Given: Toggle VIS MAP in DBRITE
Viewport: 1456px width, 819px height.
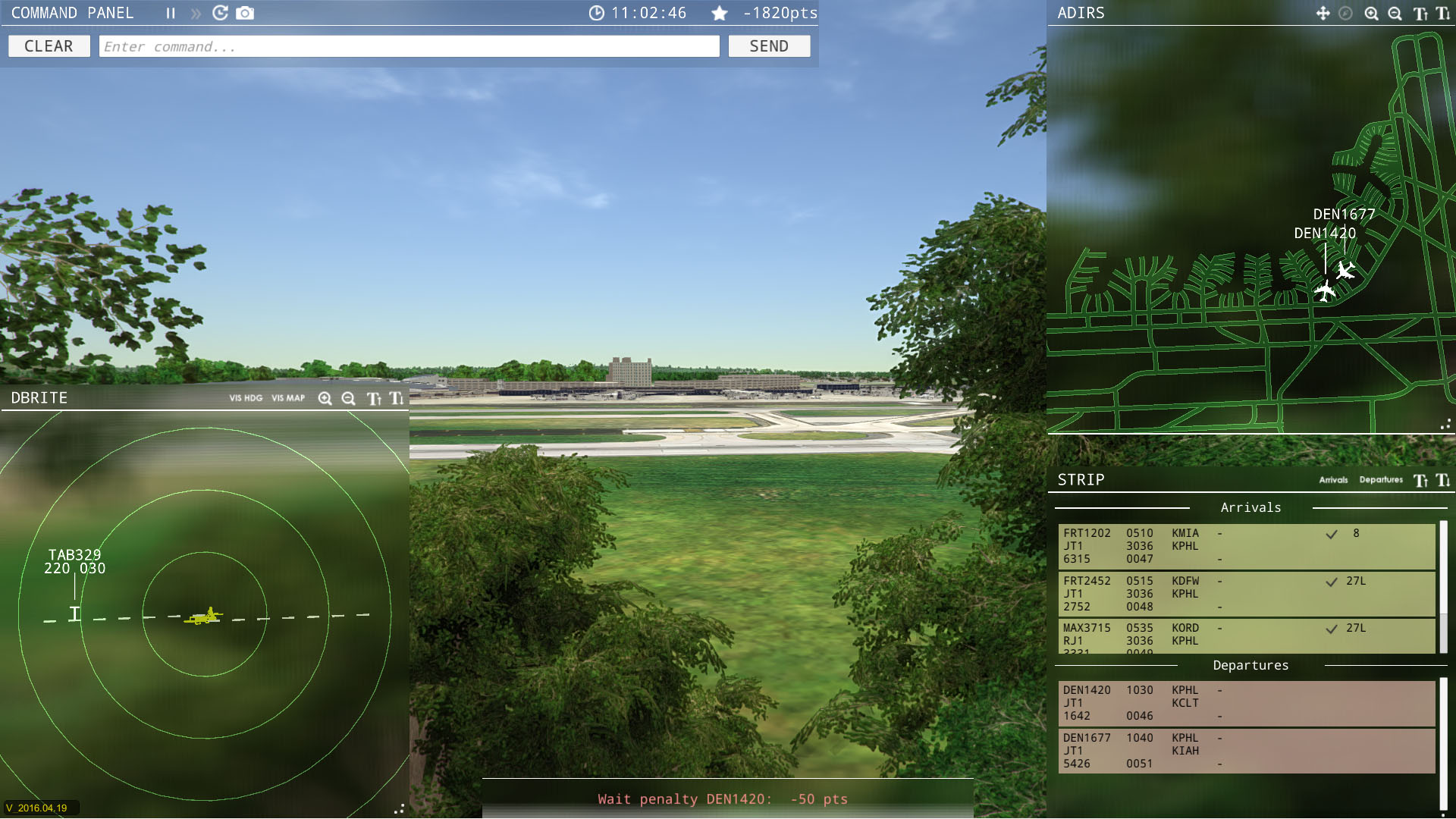Looking at the screenshot, I should pyautogui.click(x=288, y=398).
